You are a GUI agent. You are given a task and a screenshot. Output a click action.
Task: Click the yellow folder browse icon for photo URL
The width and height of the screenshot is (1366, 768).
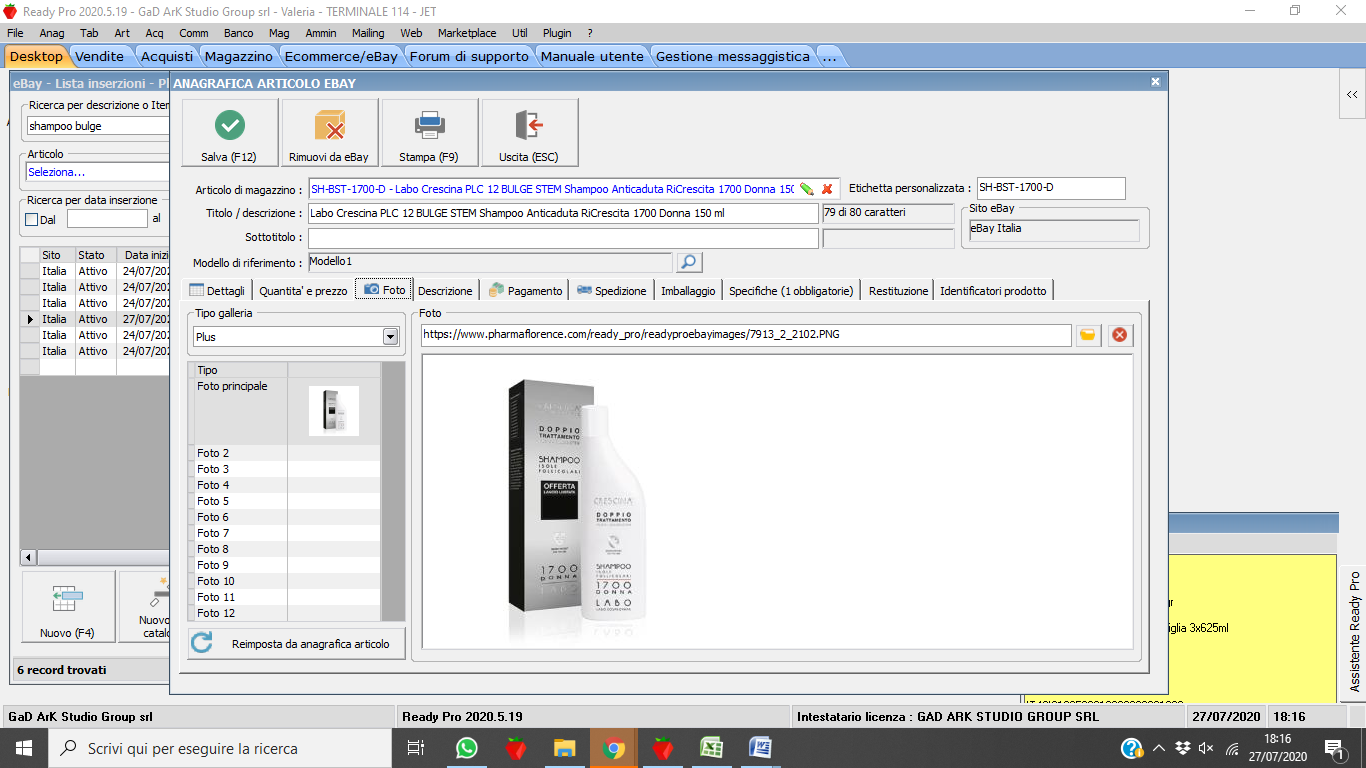(x=1088, y=335)
